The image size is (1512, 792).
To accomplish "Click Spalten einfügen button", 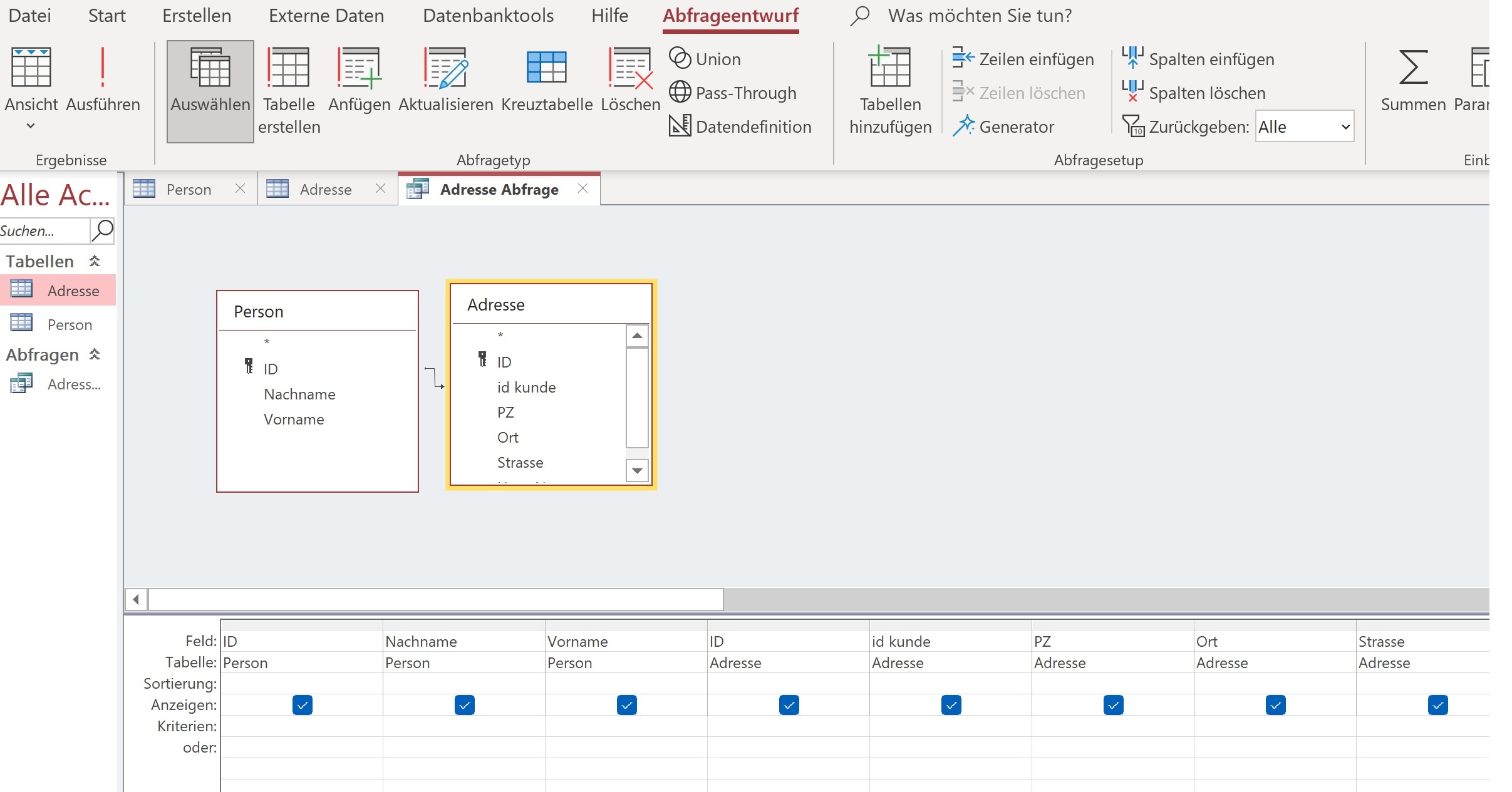I will tap(1198, 59).
